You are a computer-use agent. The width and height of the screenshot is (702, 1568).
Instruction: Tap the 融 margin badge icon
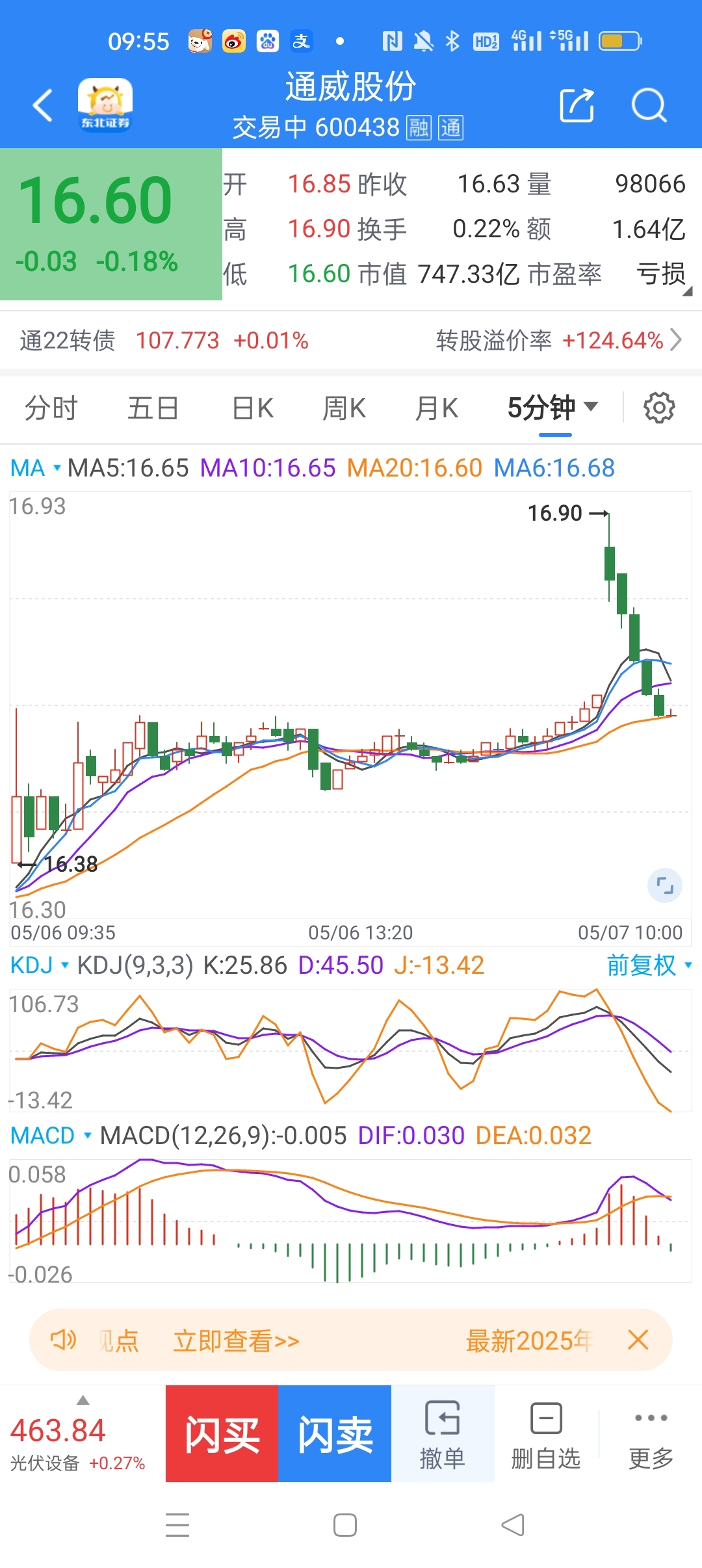point(419,128)
